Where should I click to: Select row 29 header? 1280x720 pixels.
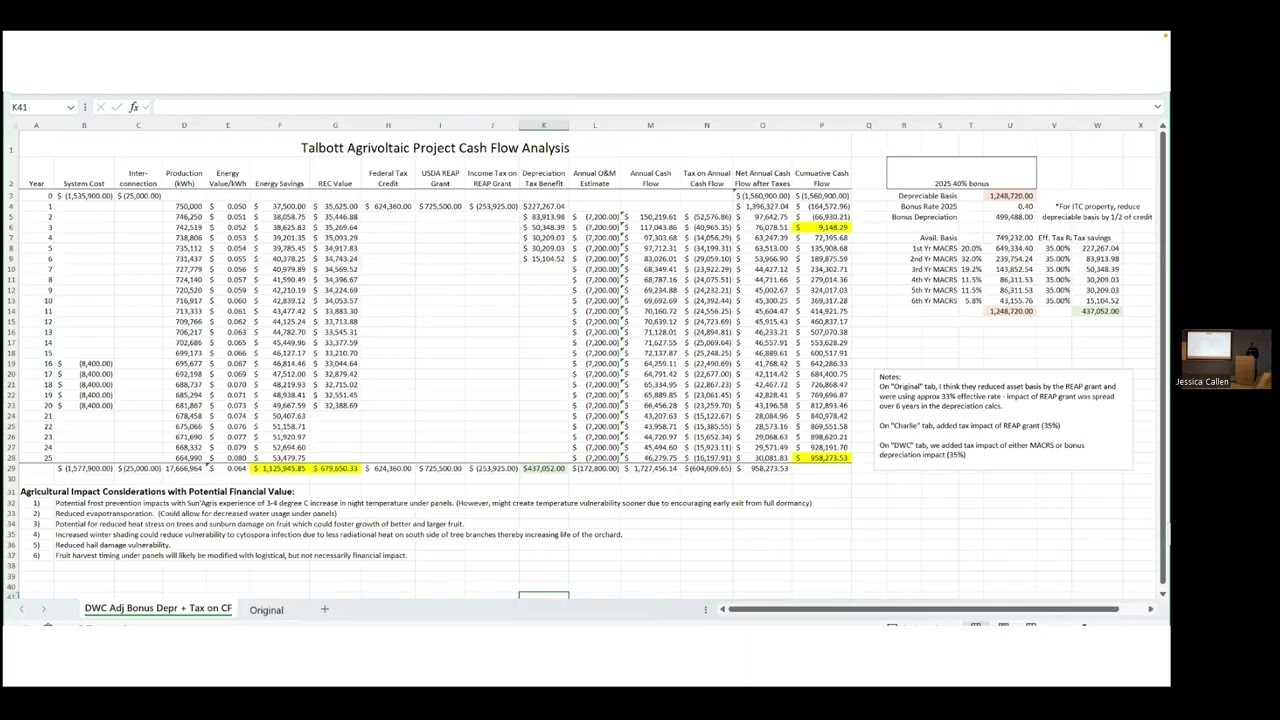pos(11,468)
